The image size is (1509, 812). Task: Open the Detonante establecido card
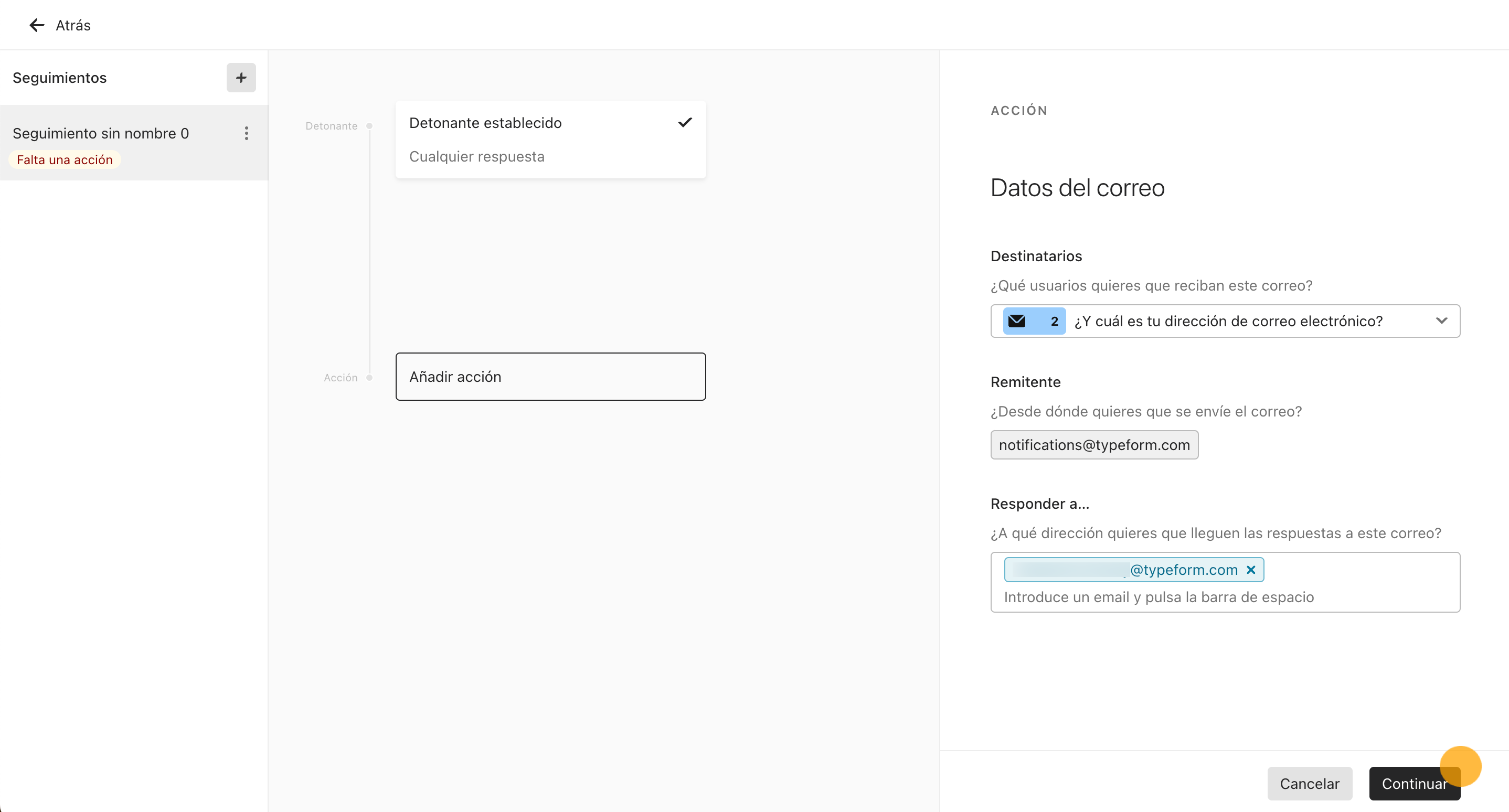point(550,140)
